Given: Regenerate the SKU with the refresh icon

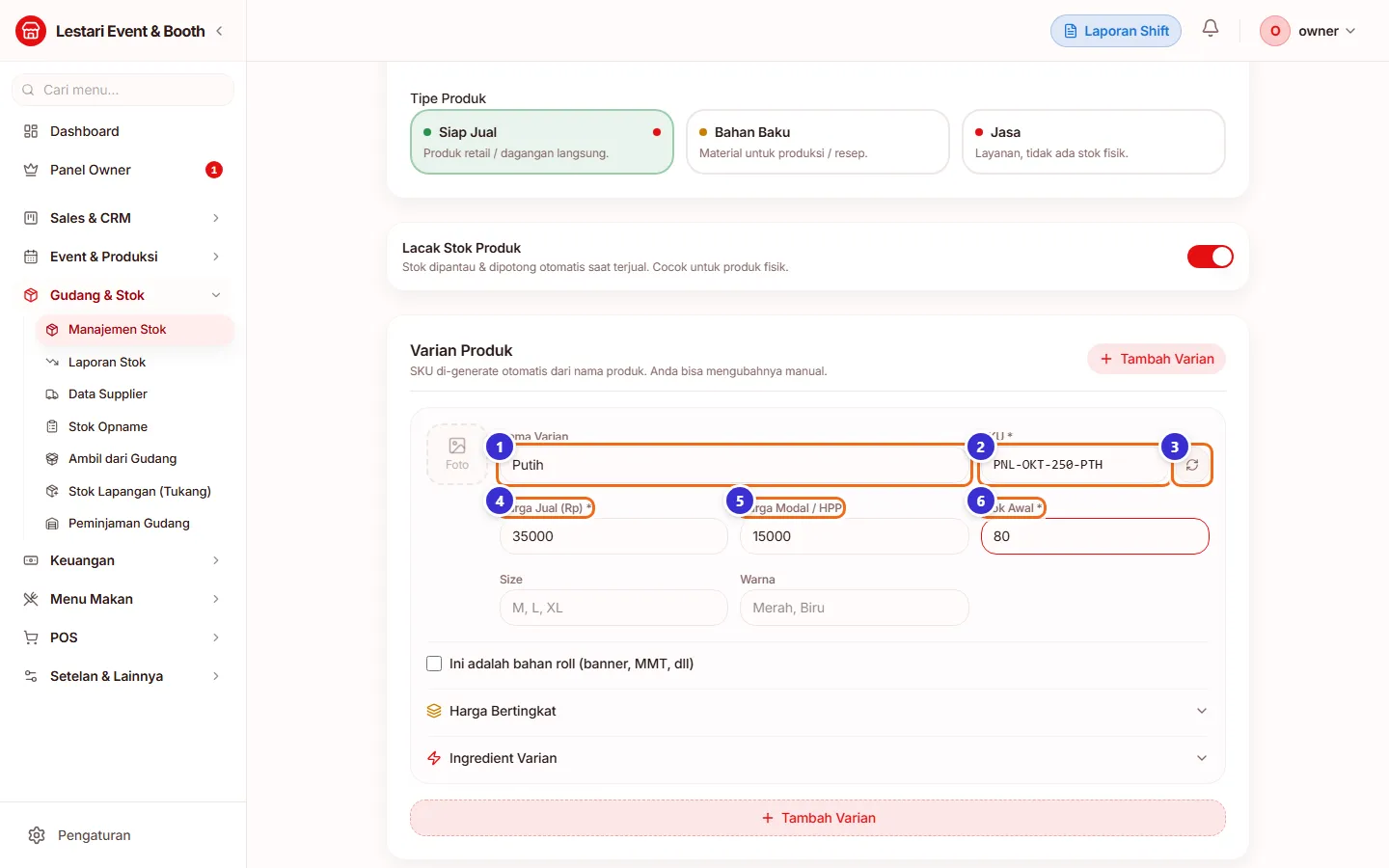Looking at the screenshot, I should tap(1192, 465).
